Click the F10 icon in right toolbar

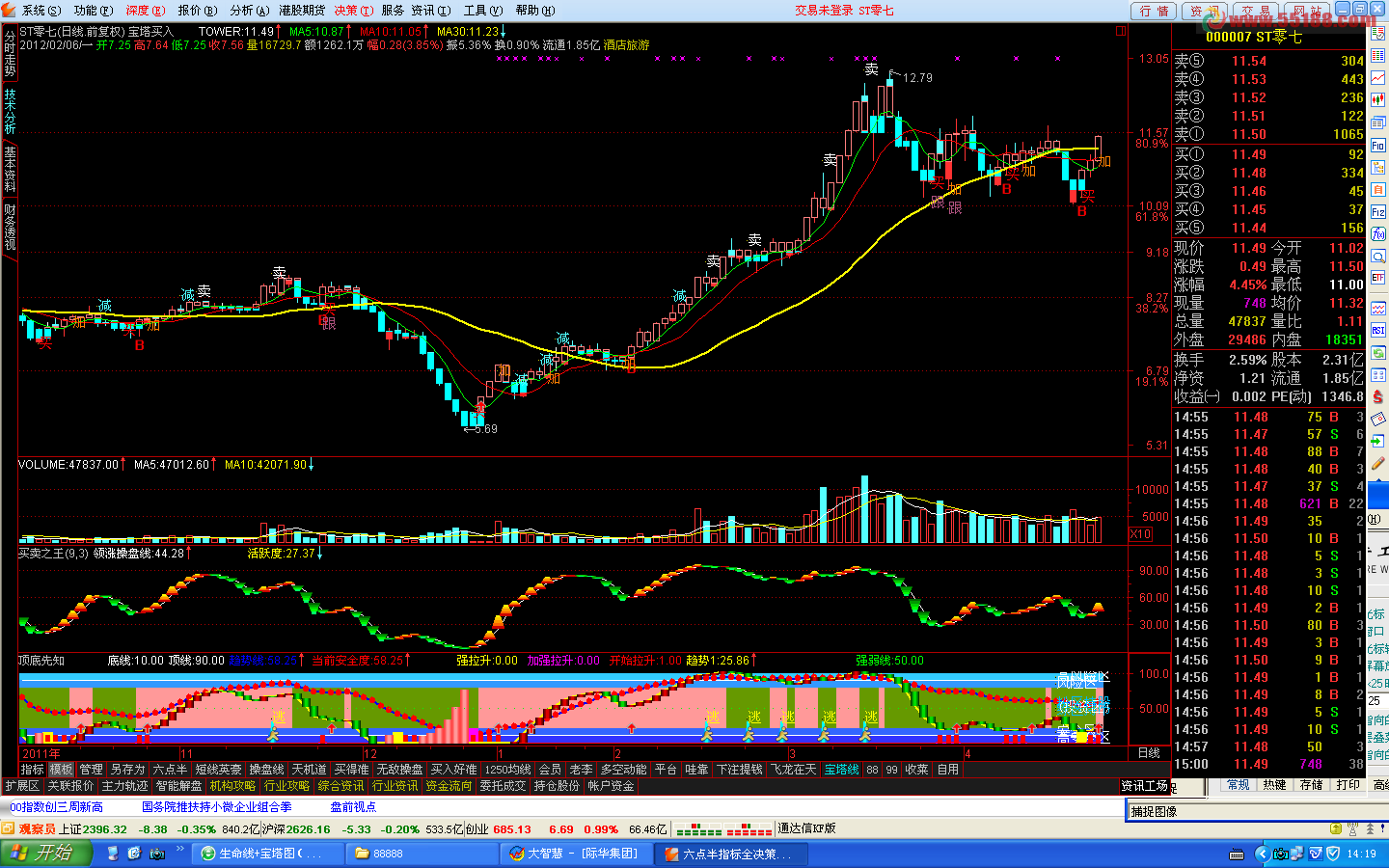[1378, 146]
